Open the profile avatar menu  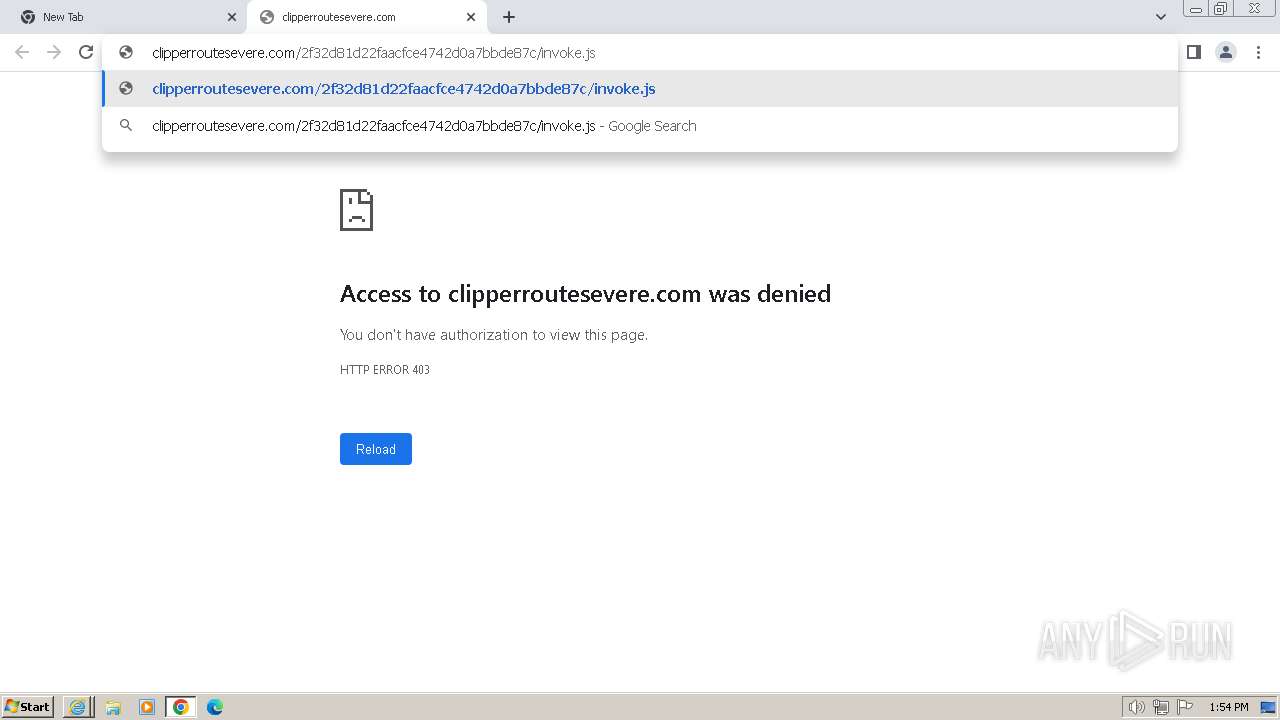(x=1226, y=52)
